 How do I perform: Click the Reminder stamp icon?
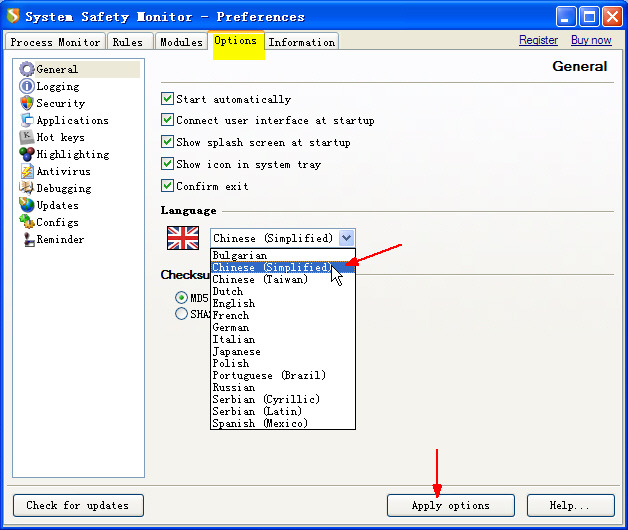click(x=28, y=239)
